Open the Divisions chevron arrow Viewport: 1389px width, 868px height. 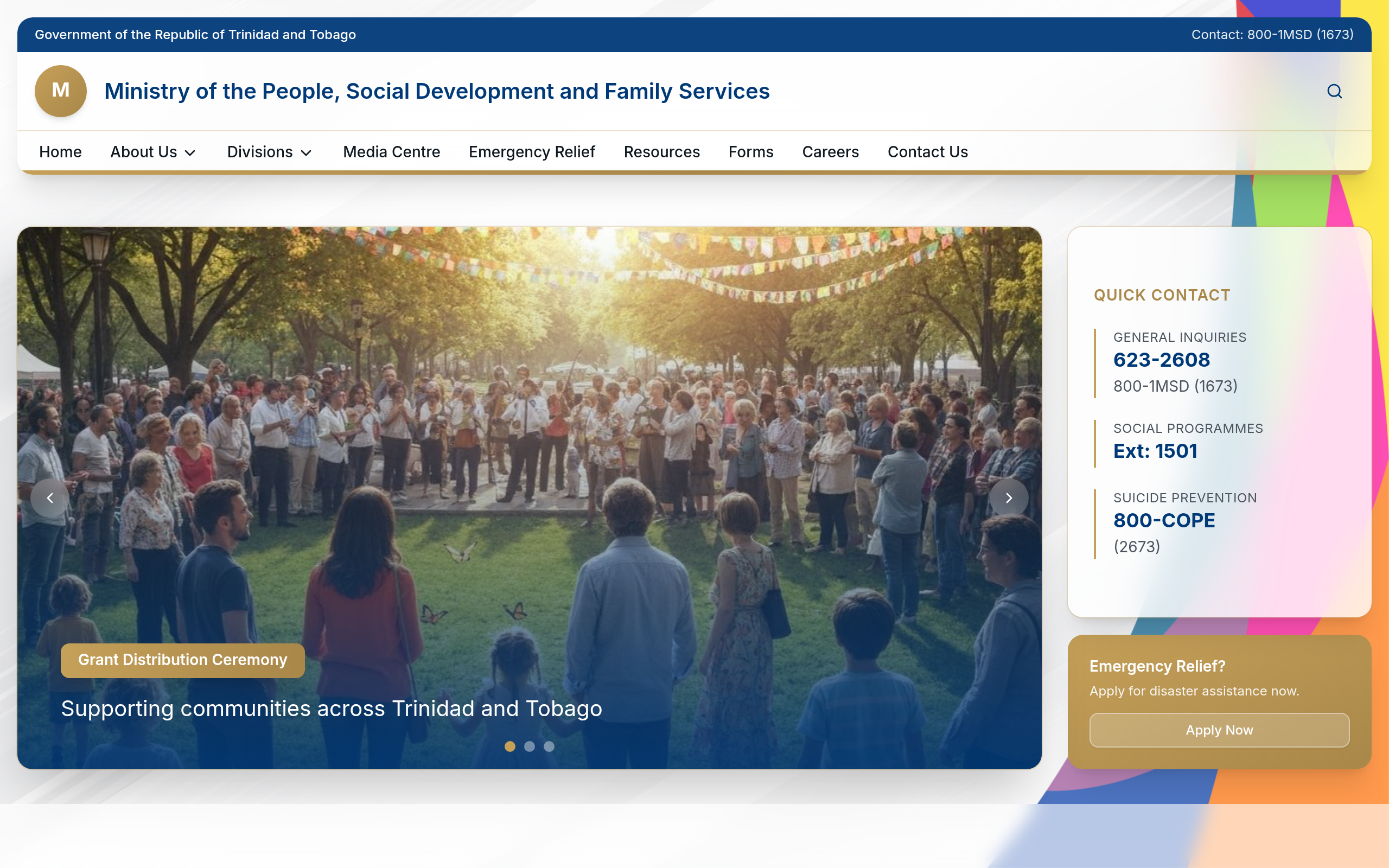coord(307,152)
